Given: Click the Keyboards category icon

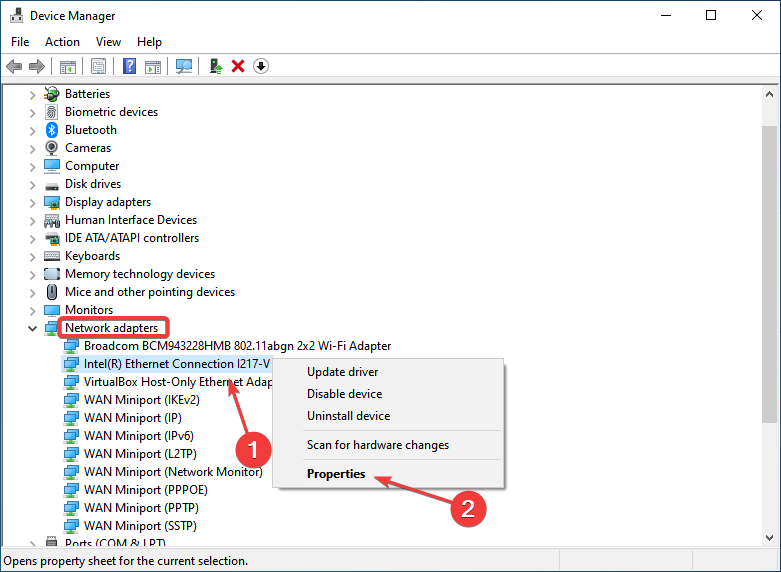Looking at the screenshot, I should 52,256.
